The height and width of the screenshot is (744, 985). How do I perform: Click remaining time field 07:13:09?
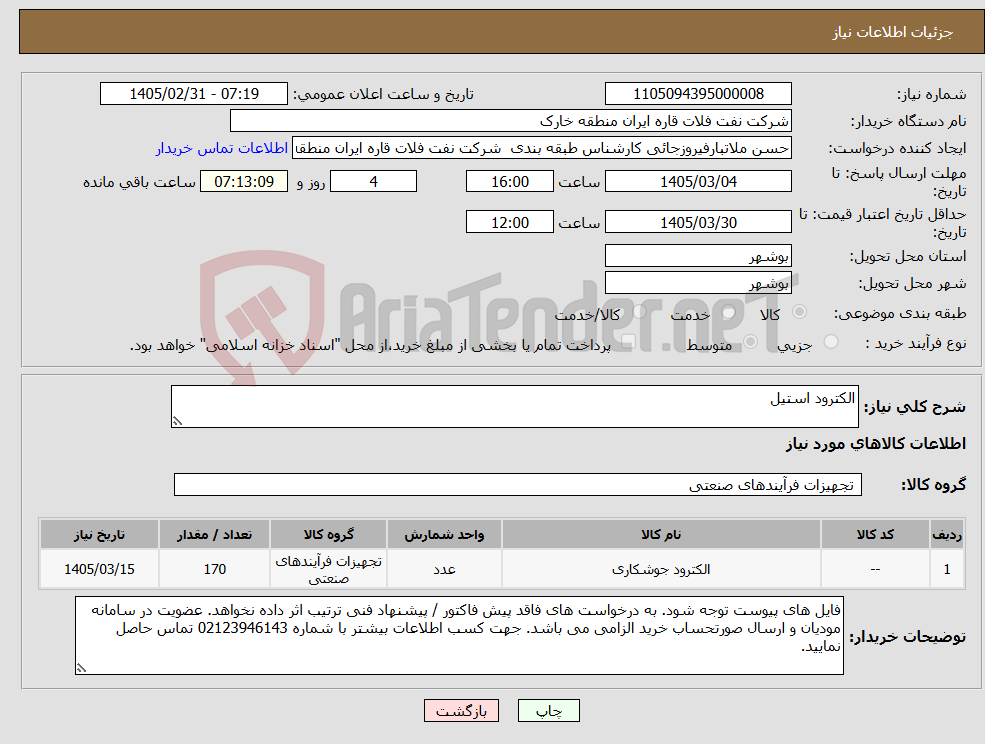pyautogui.click(x=244, y=182)
